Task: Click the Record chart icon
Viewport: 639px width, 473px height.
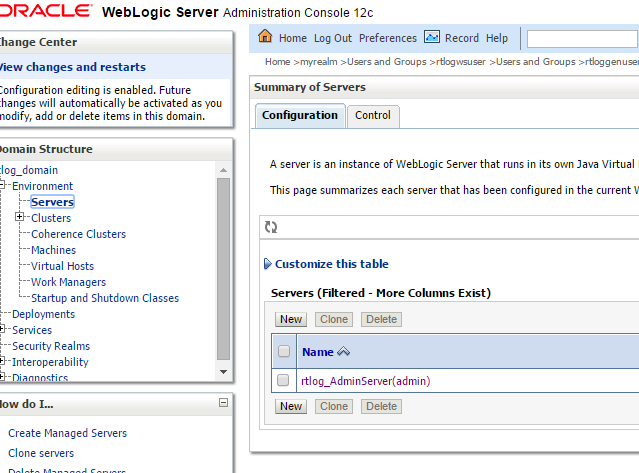Action: [432, 37]
